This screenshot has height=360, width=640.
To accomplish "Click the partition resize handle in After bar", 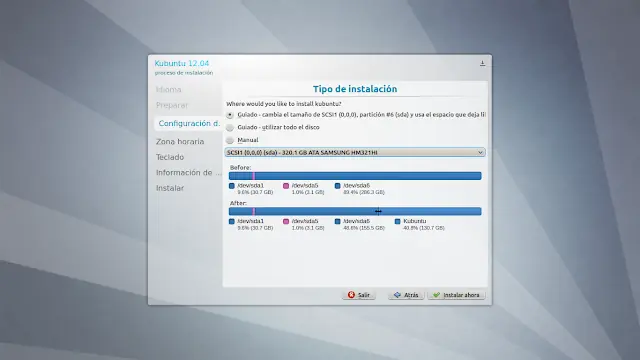I will pos(378,211).
